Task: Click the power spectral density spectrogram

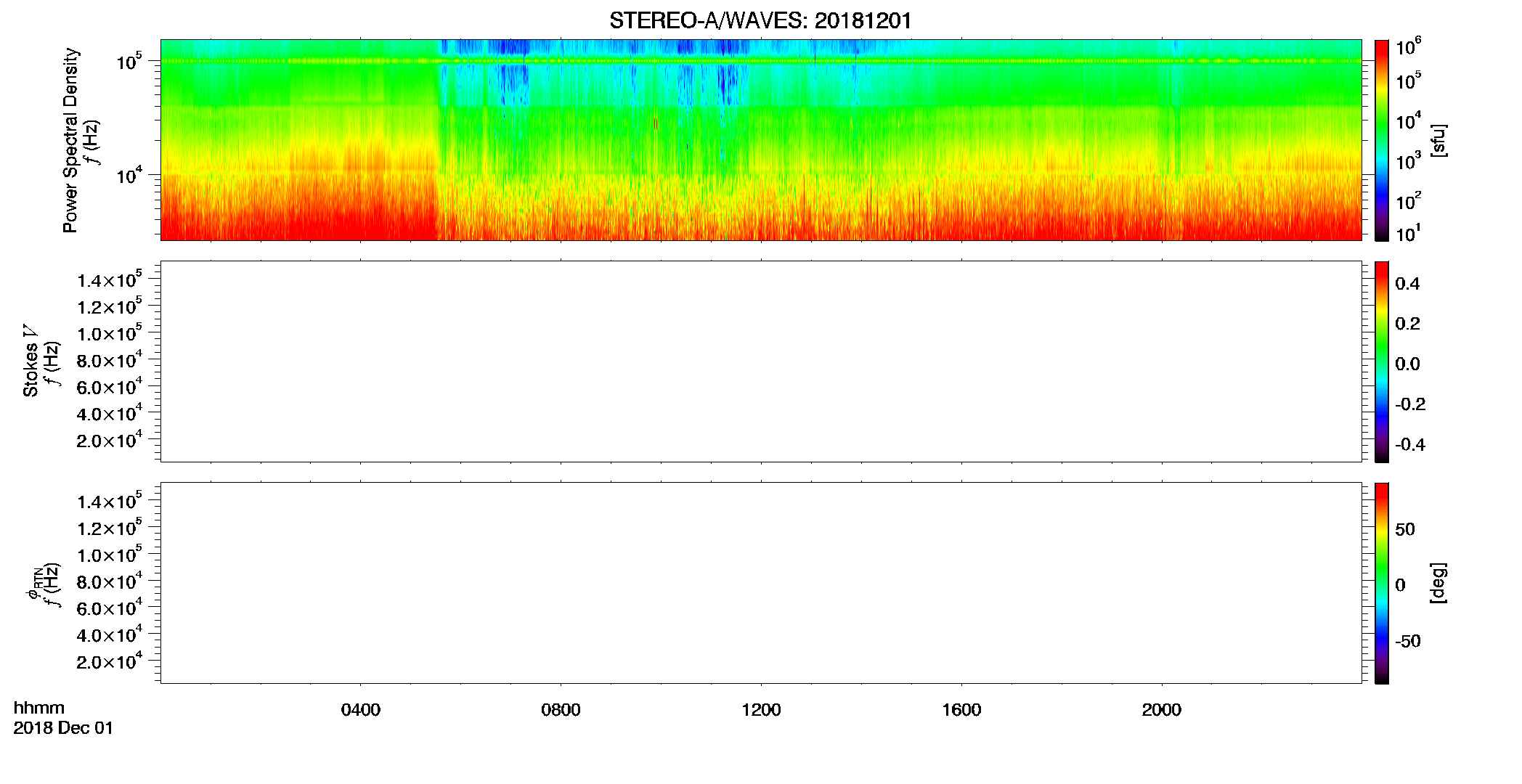Action: [x=761, y=140]
